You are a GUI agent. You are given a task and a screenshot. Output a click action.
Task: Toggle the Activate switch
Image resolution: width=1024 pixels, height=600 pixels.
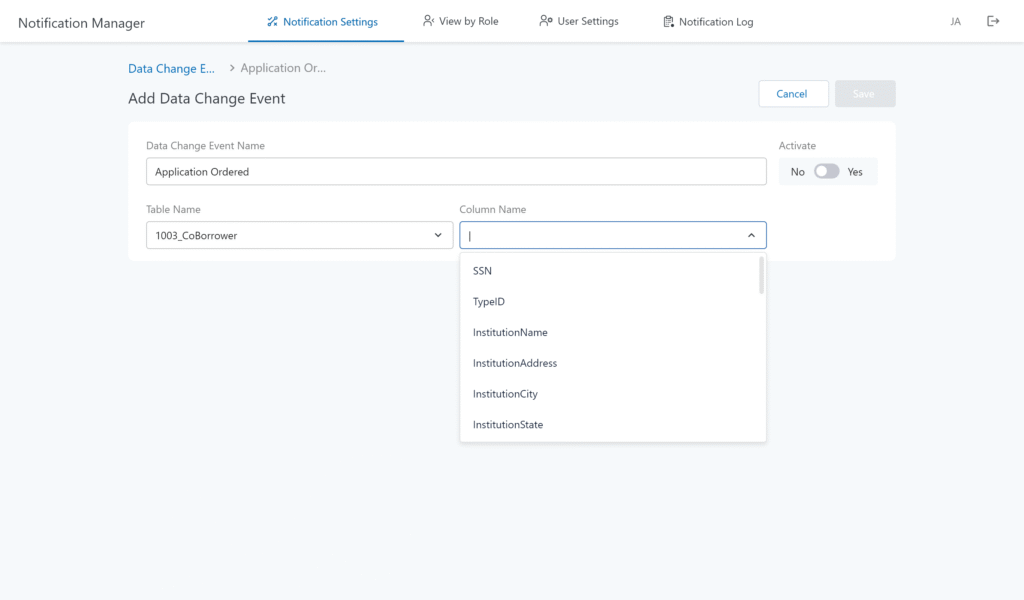[x=826, y=172]
